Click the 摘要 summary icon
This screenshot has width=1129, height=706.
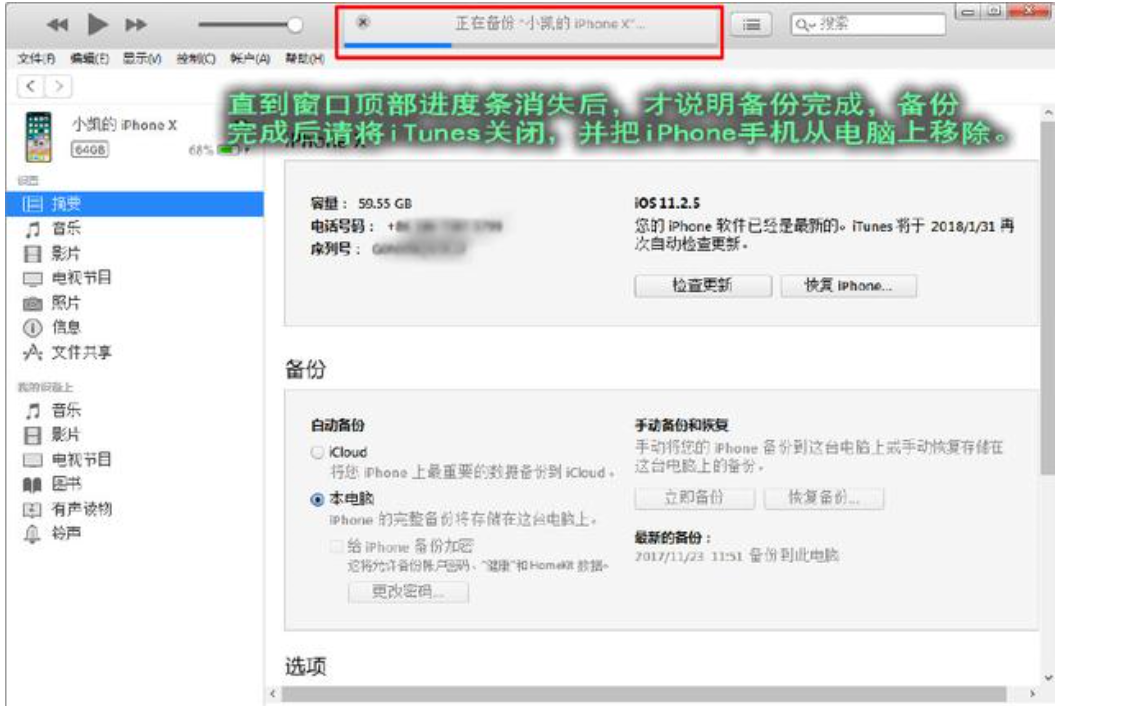[x=32, y=204]
